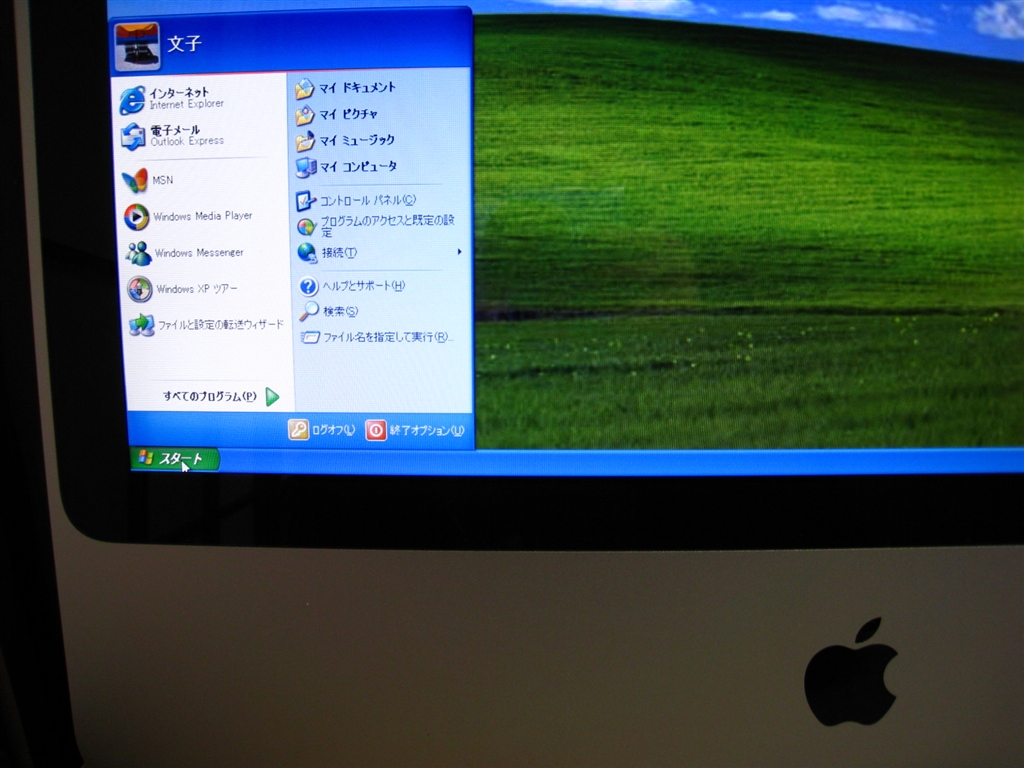1024x768 pixels.
Task: Open the マイ ピクチャ folder icon
Action: point(305,116)
